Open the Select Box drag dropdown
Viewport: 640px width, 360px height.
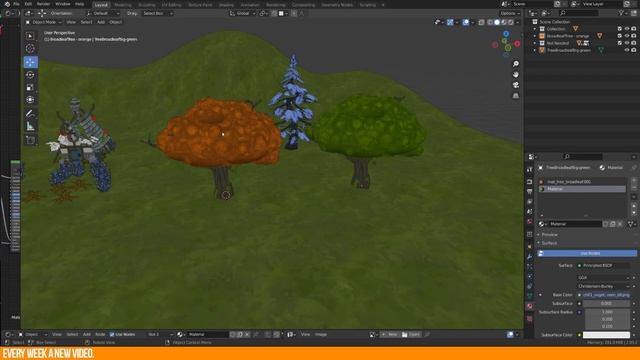[x=158, y=13]
